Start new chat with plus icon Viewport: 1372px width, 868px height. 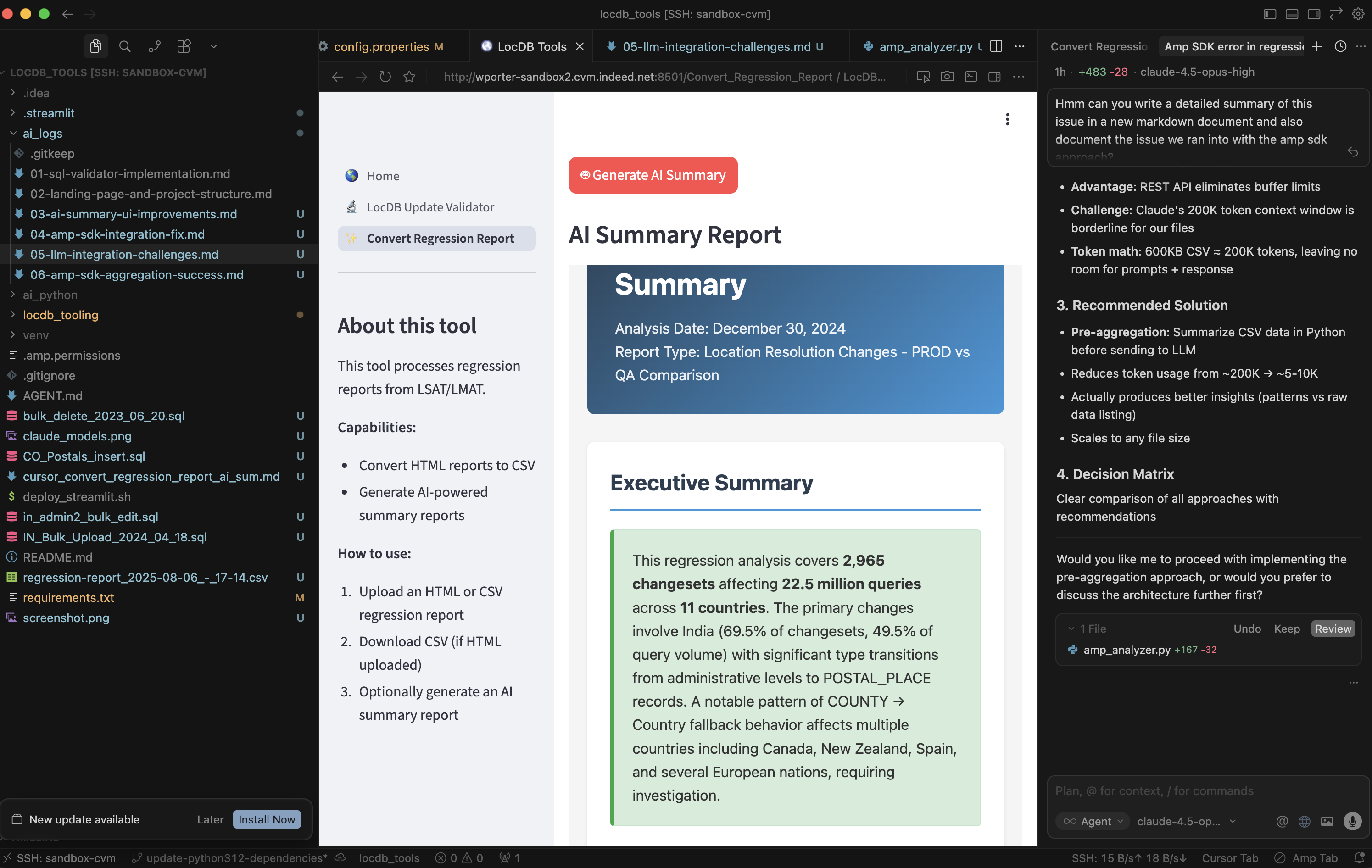coord(1317,46)
